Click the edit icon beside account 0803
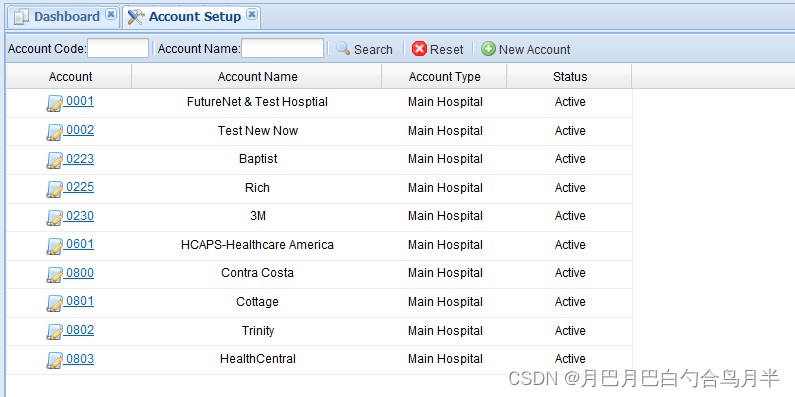This screenshot has width=795, height=397. pos(55,360)
